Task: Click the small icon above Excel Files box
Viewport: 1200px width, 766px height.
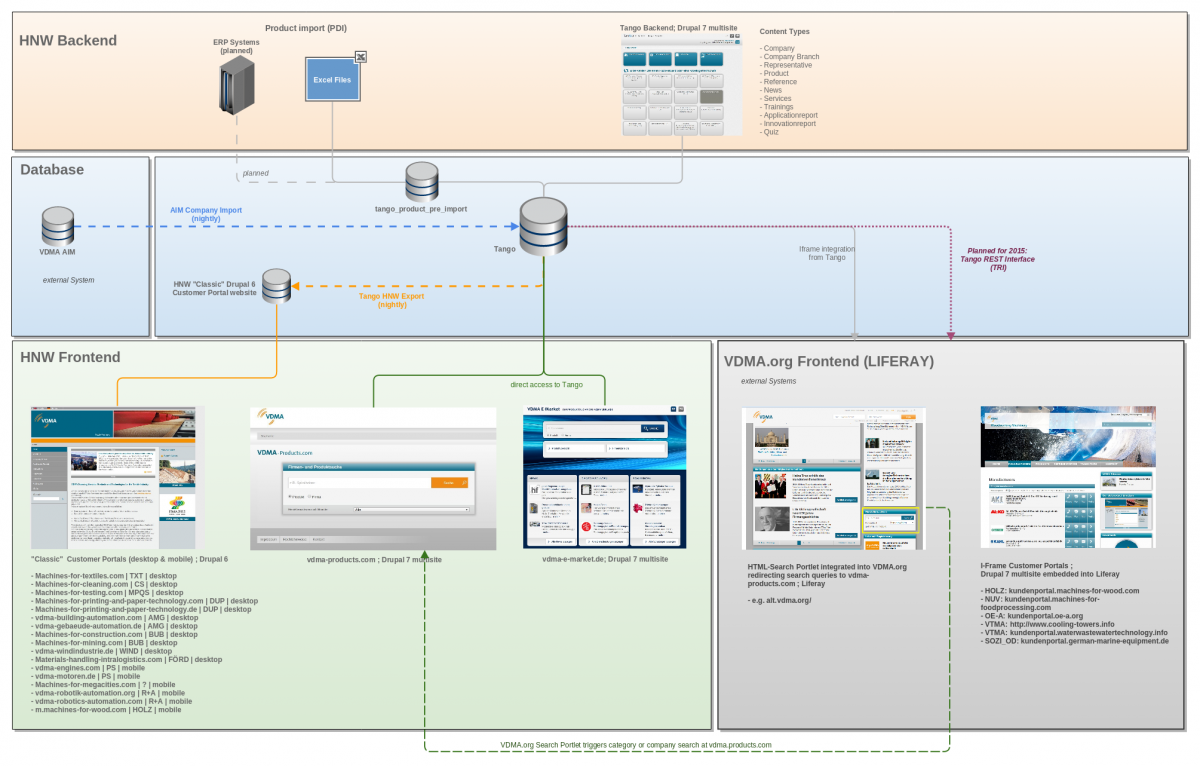Action: 361,56
